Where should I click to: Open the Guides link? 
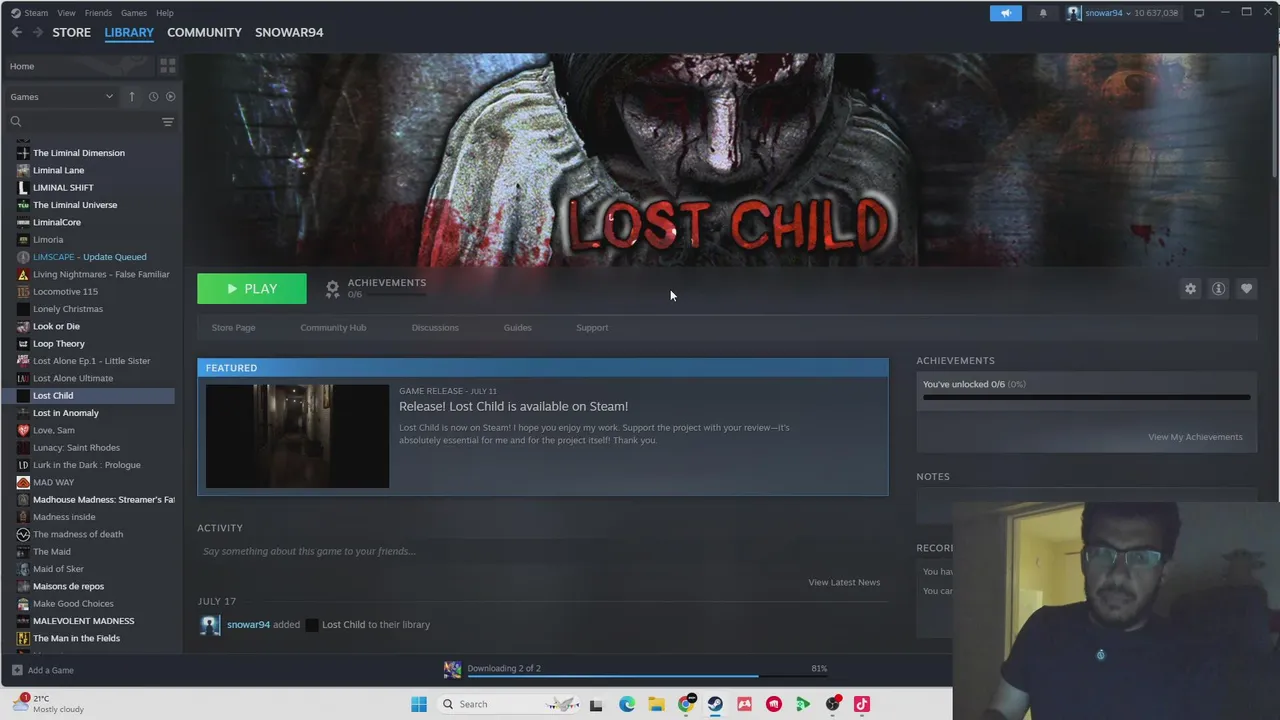pos(517,328)
